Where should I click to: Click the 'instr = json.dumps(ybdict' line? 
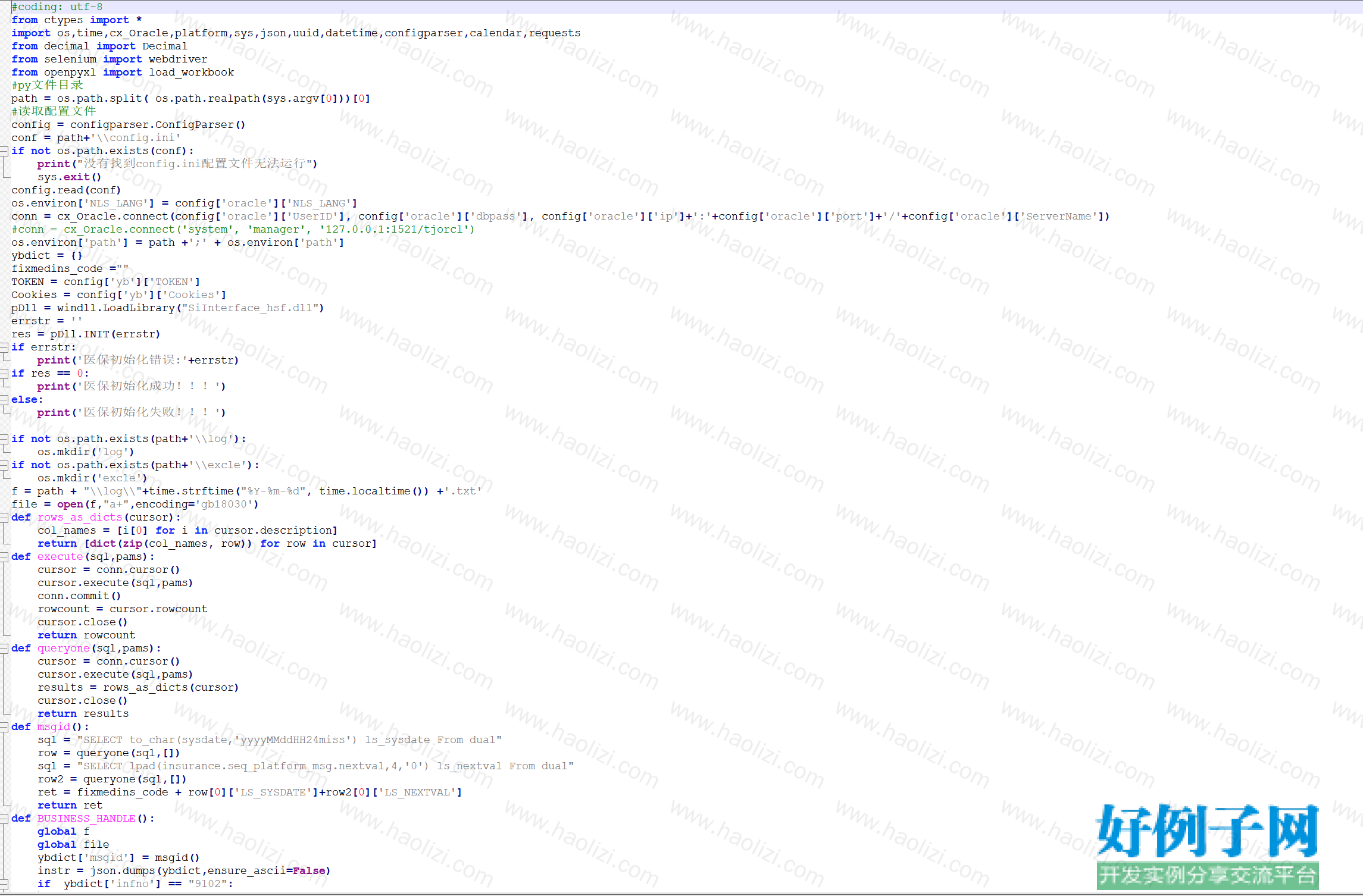pos(184,871)
